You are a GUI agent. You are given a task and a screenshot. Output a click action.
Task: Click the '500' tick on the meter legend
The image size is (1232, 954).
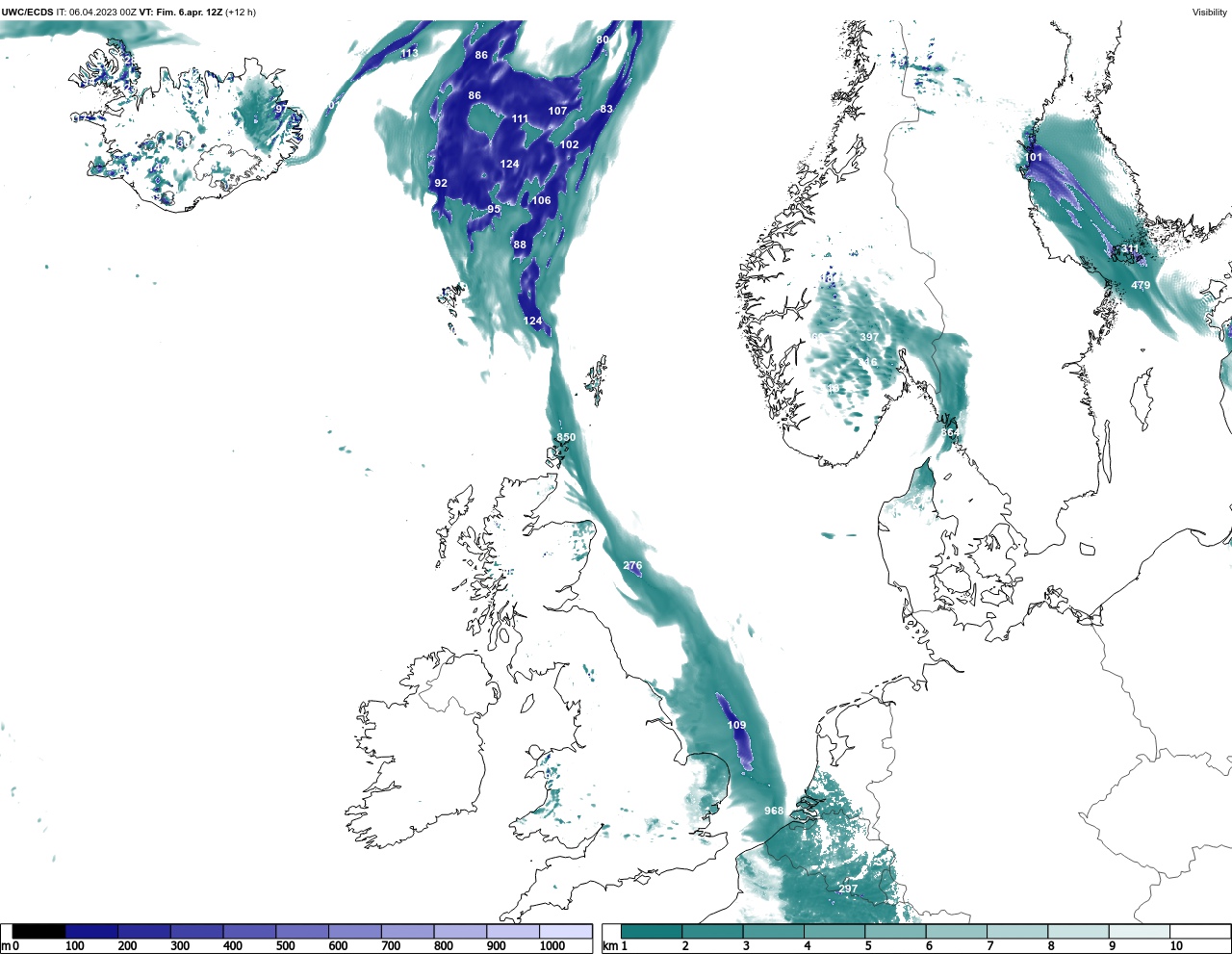[x=285, y=946]
